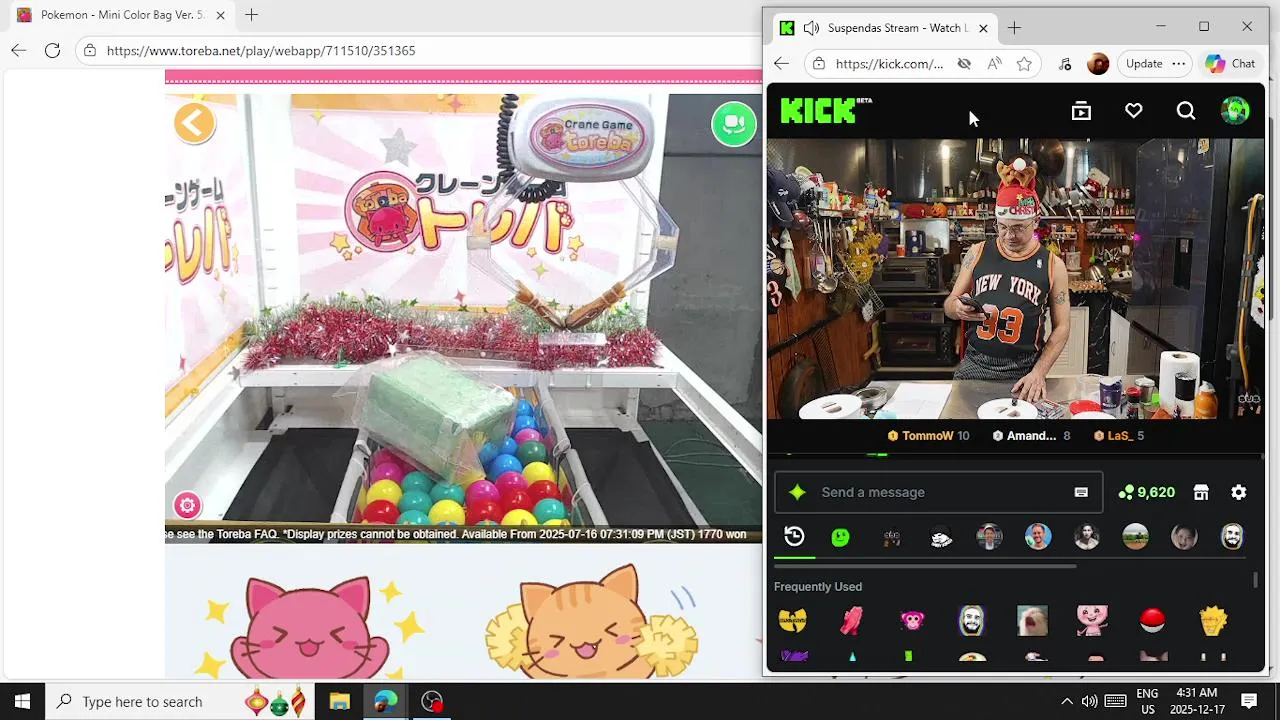Insert the praying hands emote
1280x720 pixels.
point(851,621)
